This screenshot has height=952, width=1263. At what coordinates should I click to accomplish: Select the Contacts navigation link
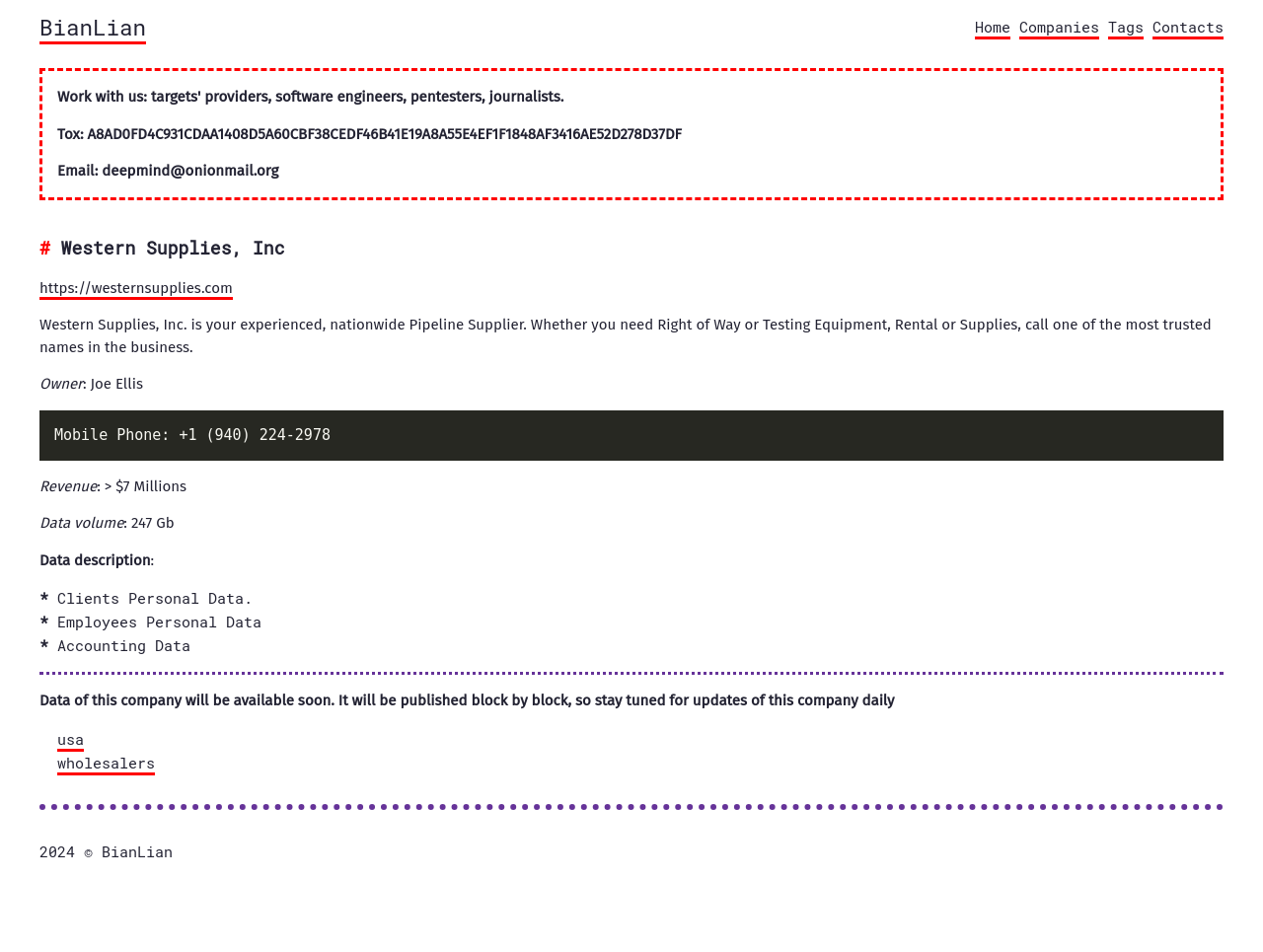[1187, 28]
